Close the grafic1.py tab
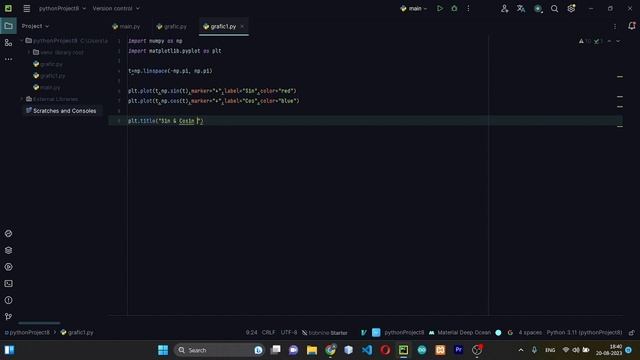This screenshot has height=360, width=640. click(242, 27)
